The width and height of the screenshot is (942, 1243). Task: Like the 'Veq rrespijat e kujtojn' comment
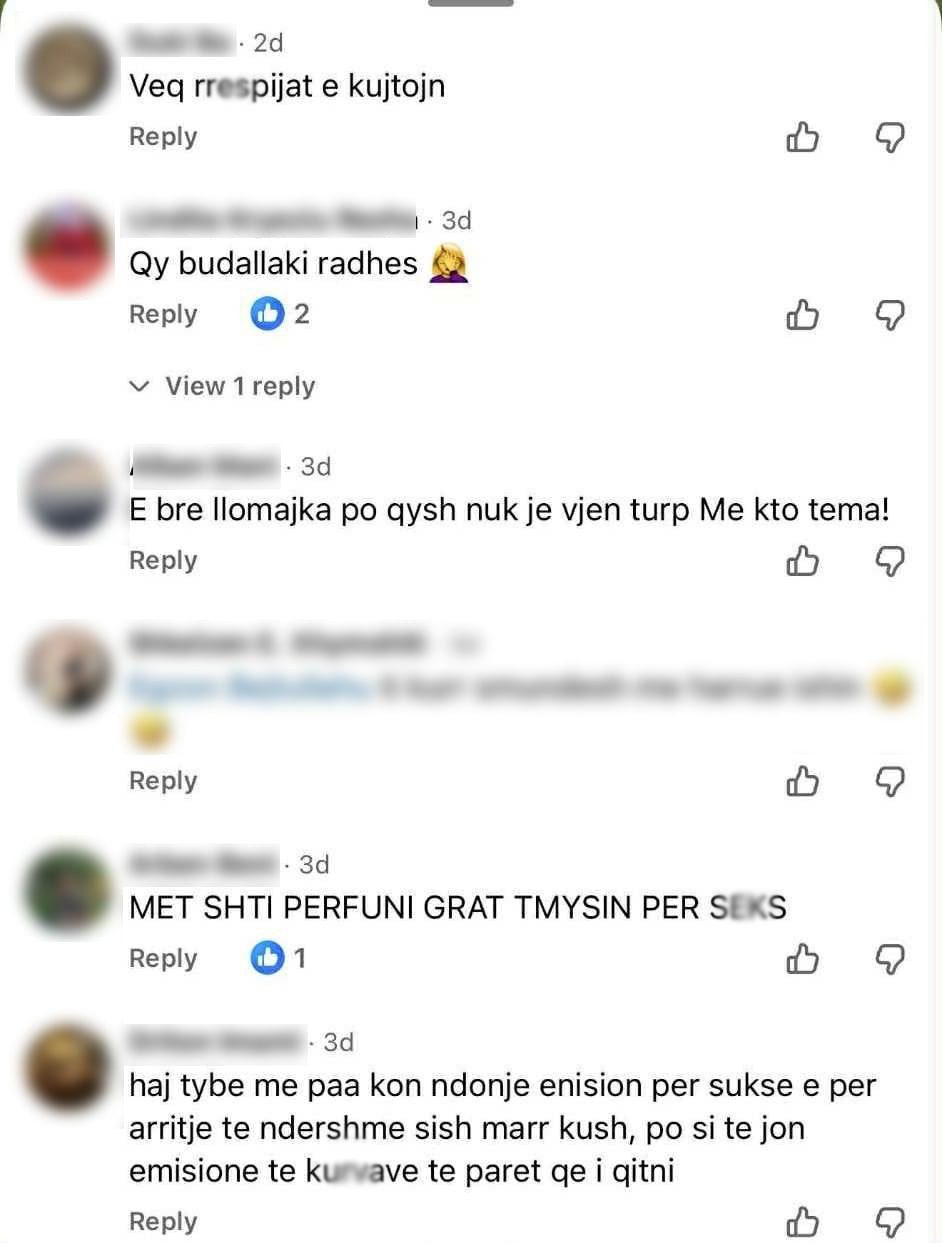(x=802, y=138)
